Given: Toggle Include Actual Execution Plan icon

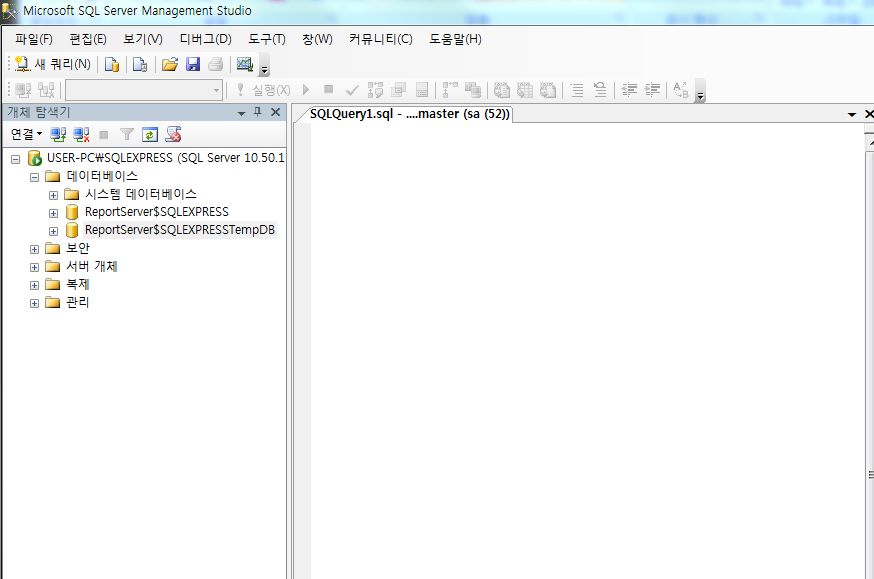Looking at the screenshot, I should pos(450,90).
